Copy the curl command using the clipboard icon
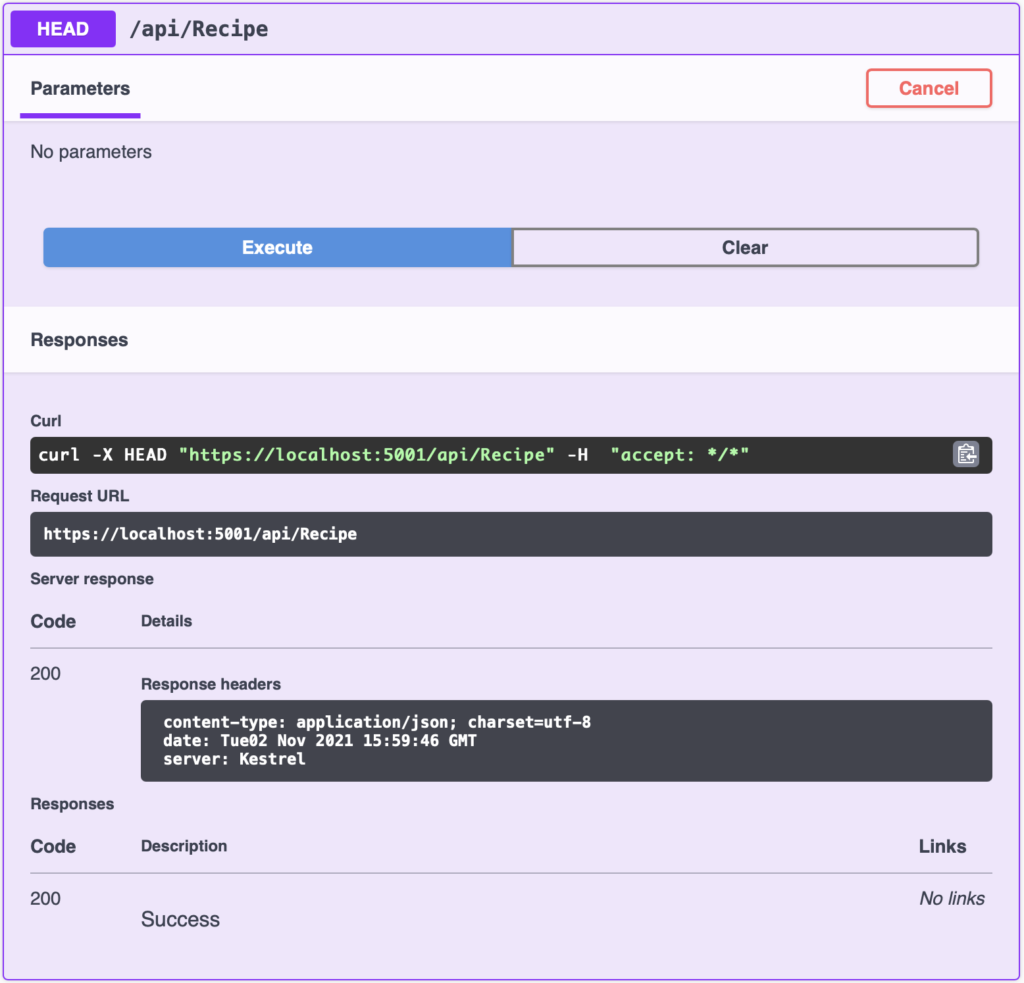The height and width of the screenshot is (983, 1024). (x=966, y=454)
